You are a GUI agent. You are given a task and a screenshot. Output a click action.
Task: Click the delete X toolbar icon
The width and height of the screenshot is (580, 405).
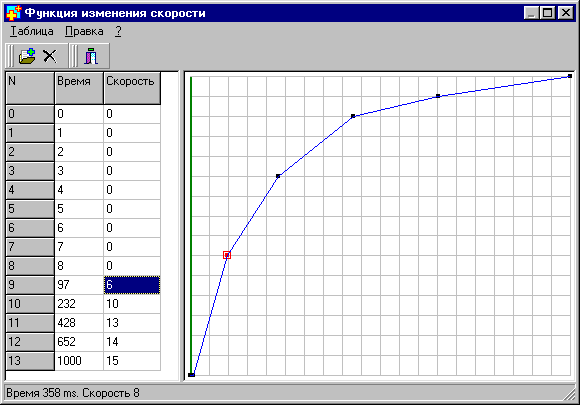[50, 56]
